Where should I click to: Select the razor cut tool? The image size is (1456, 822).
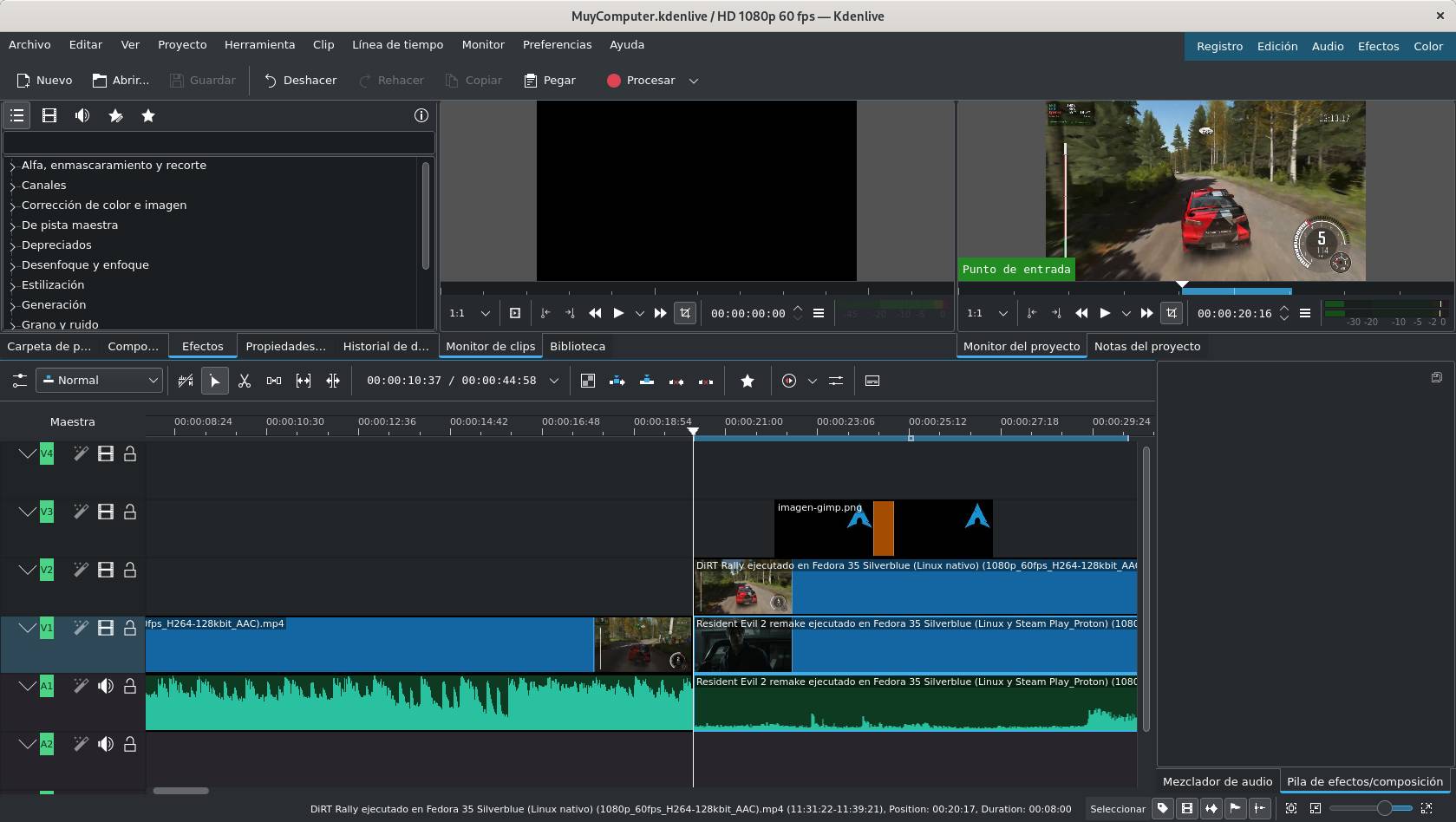point(245,381)
